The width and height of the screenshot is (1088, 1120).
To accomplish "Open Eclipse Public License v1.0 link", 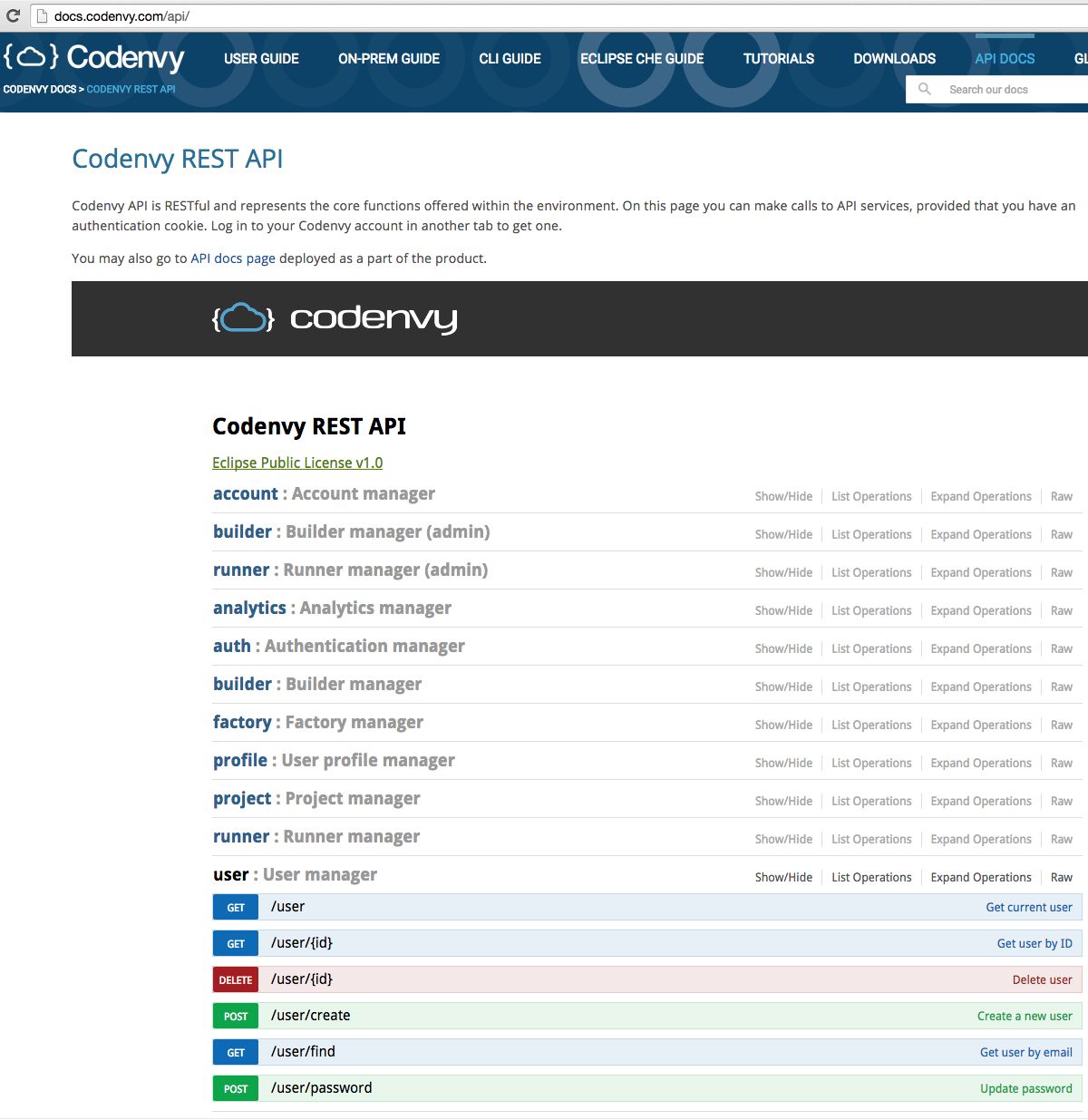I will (297, 463).
